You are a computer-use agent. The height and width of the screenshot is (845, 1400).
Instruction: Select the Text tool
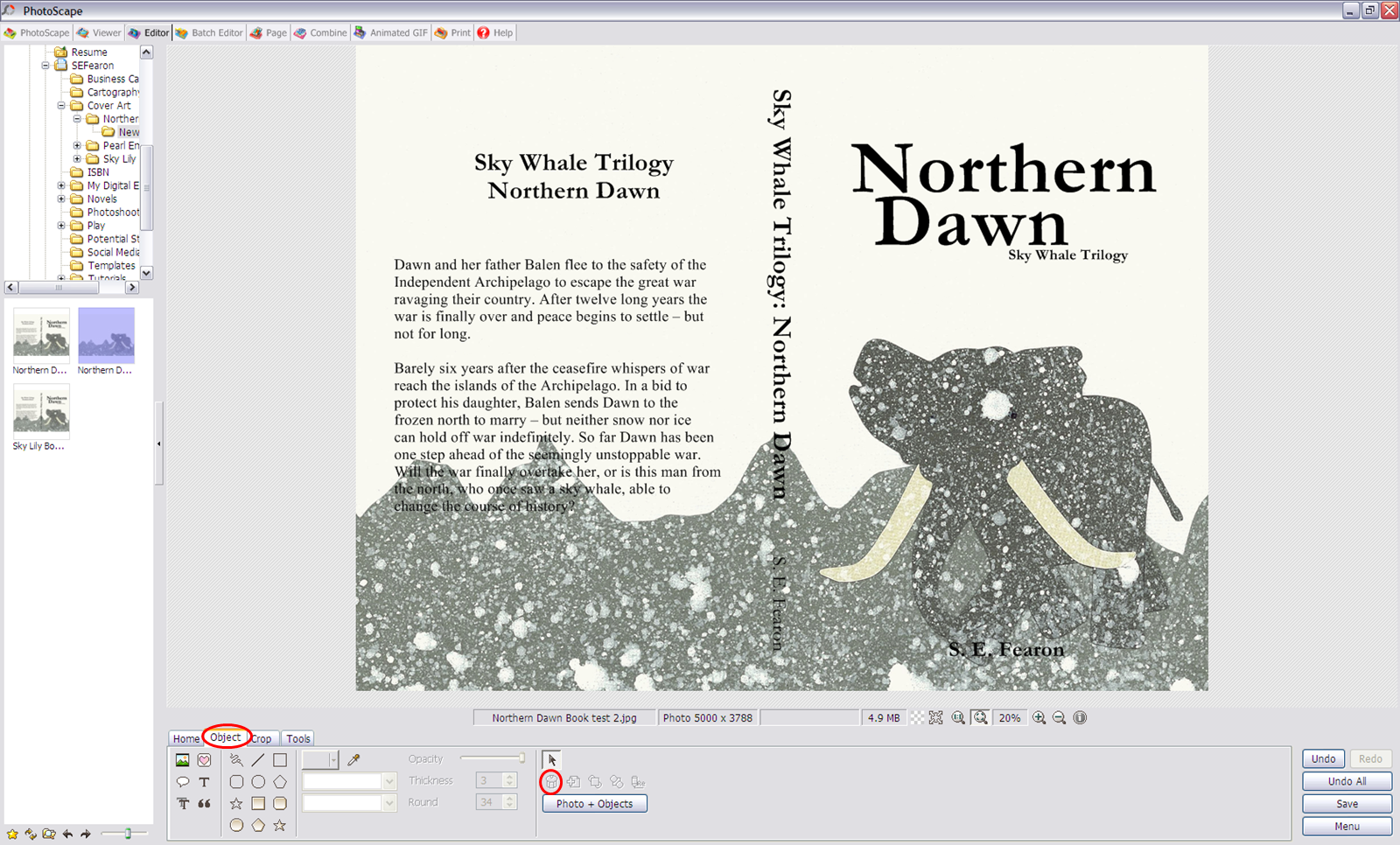click(204, 782)
